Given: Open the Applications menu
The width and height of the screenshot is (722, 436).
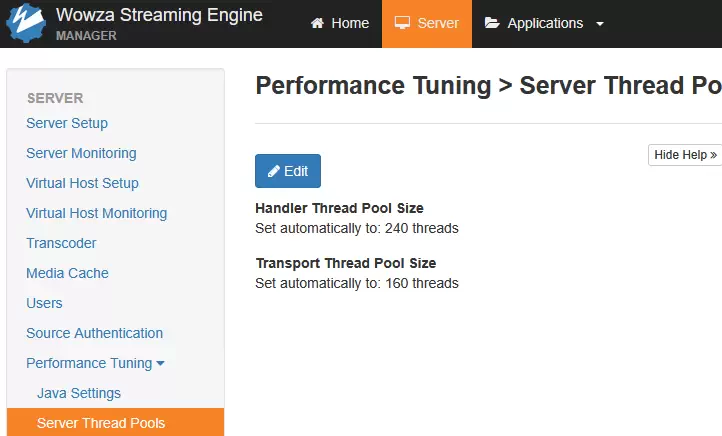Looking at the screenshot, I should pos(544,23).
